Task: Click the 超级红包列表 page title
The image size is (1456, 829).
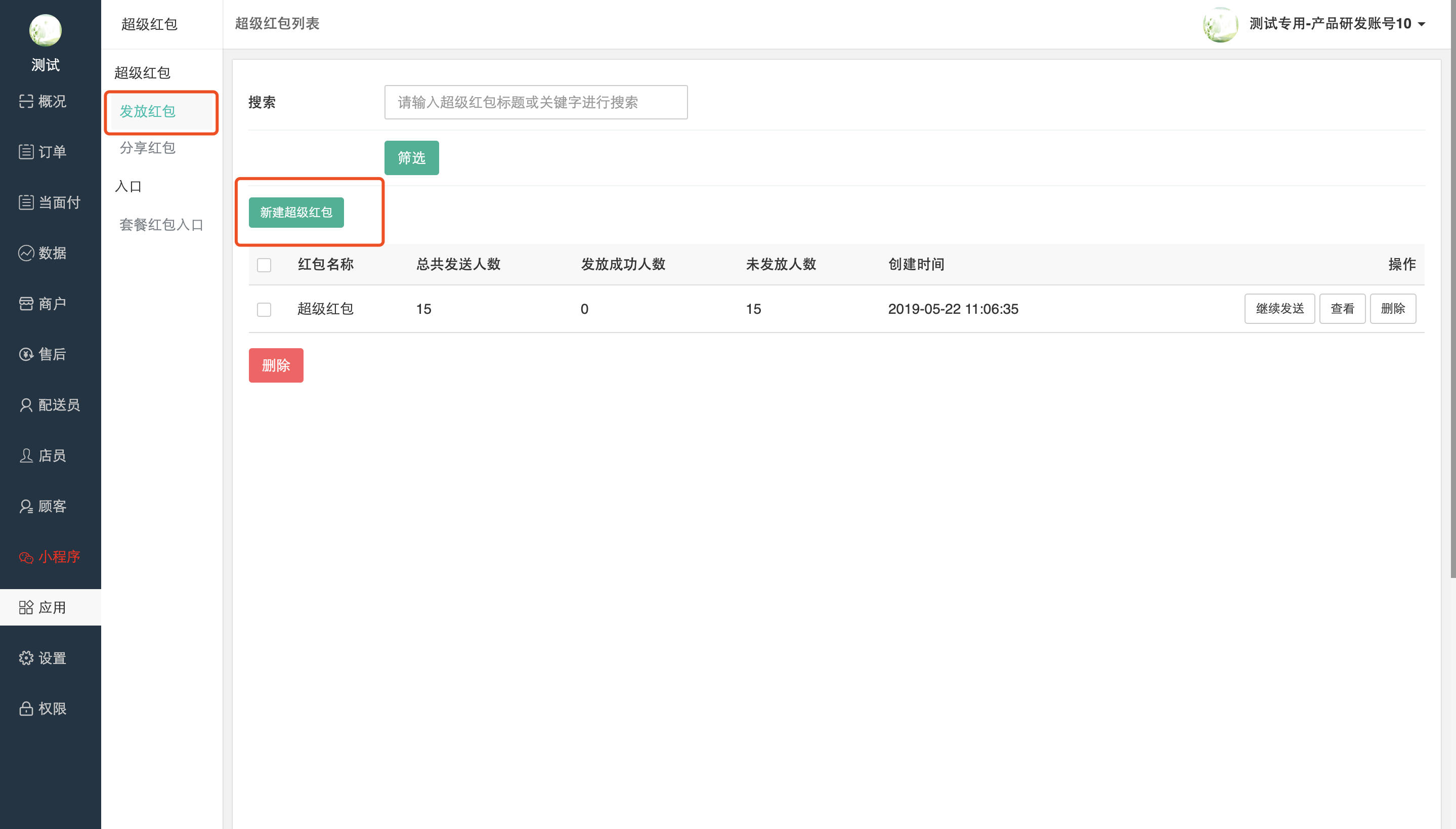Action: coord(277,23)
